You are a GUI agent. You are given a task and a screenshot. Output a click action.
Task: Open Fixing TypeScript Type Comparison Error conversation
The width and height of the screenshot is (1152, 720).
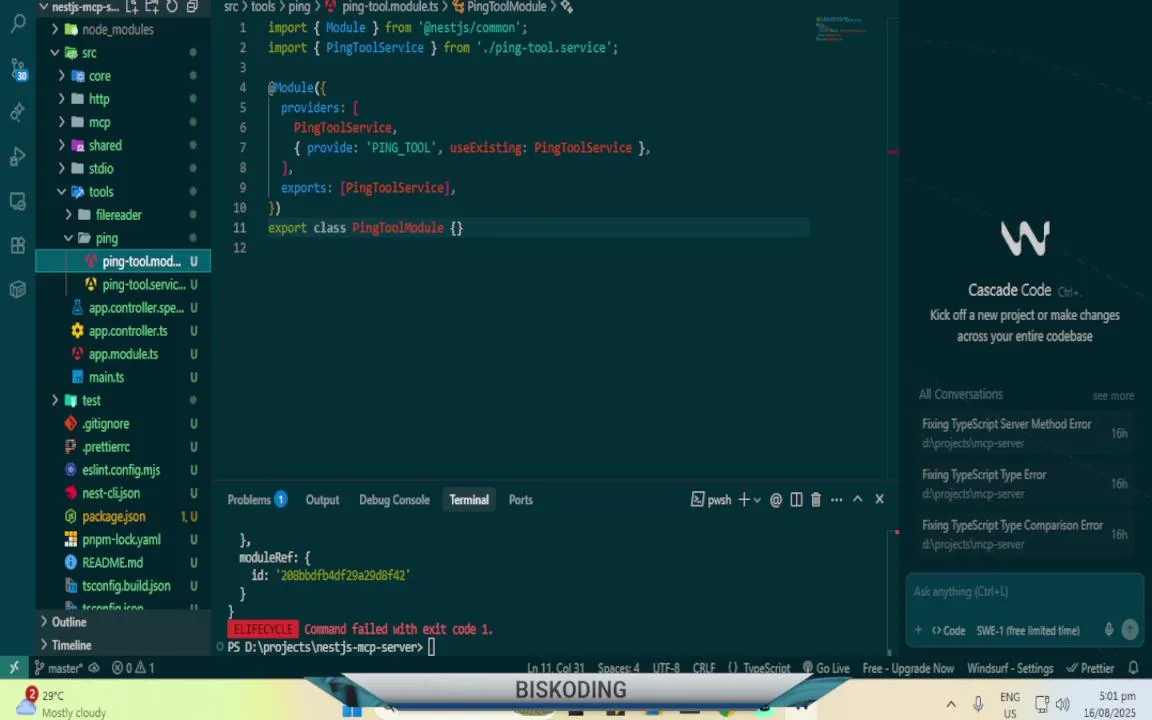point(1023,534)
